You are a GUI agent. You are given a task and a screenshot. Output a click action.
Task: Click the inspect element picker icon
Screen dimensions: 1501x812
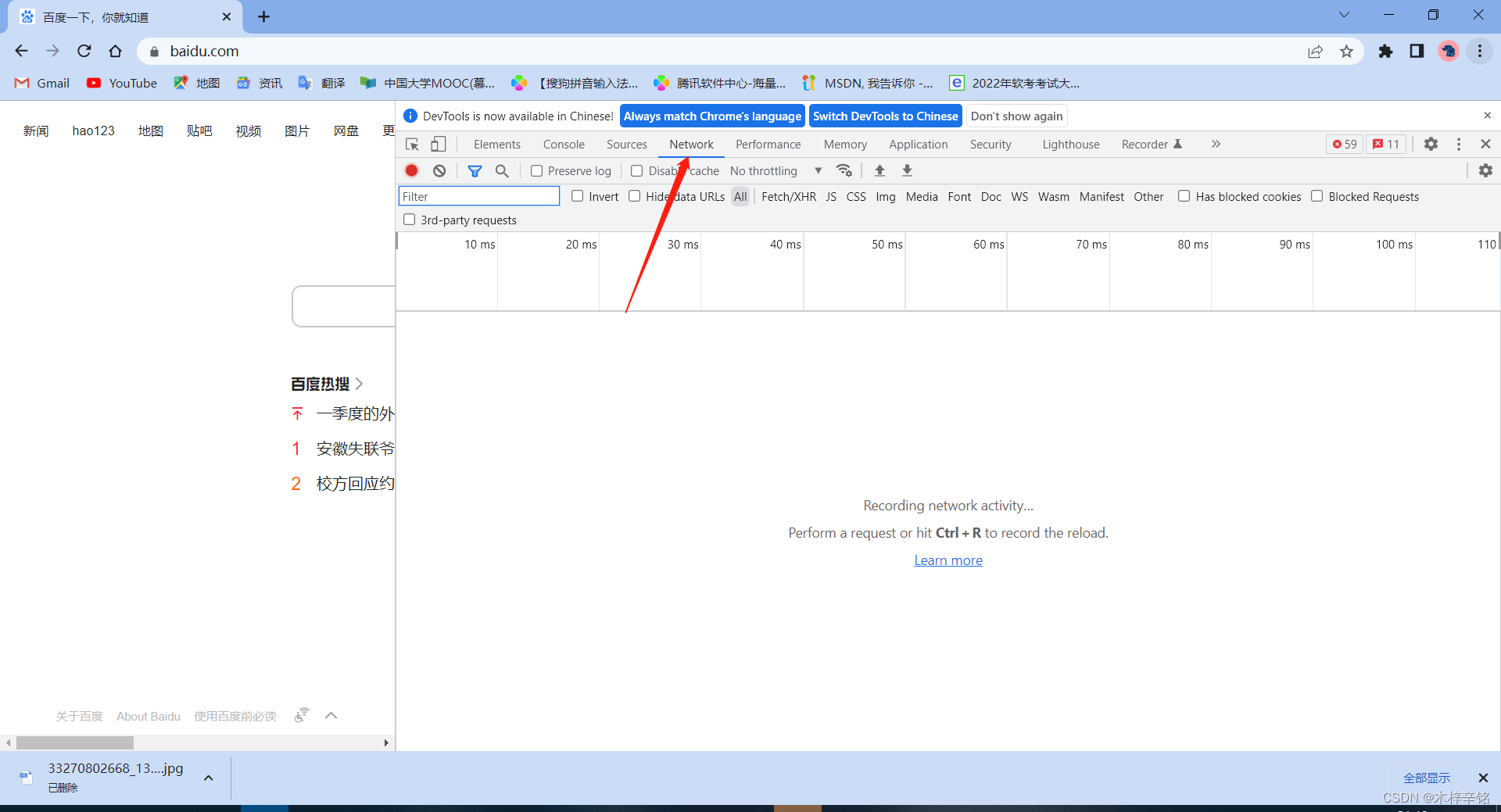412,145
